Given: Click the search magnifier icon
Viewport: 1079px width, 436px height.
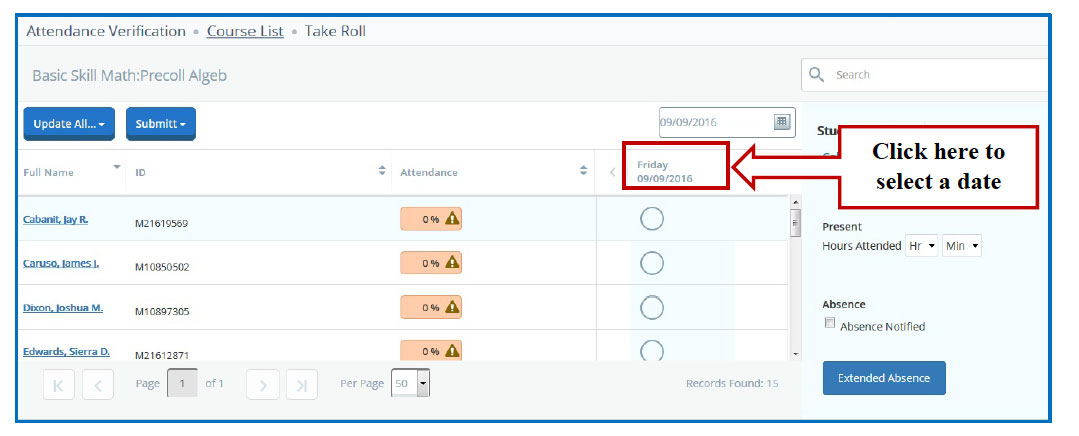Looking at the screenshot, I should point(817,75).
